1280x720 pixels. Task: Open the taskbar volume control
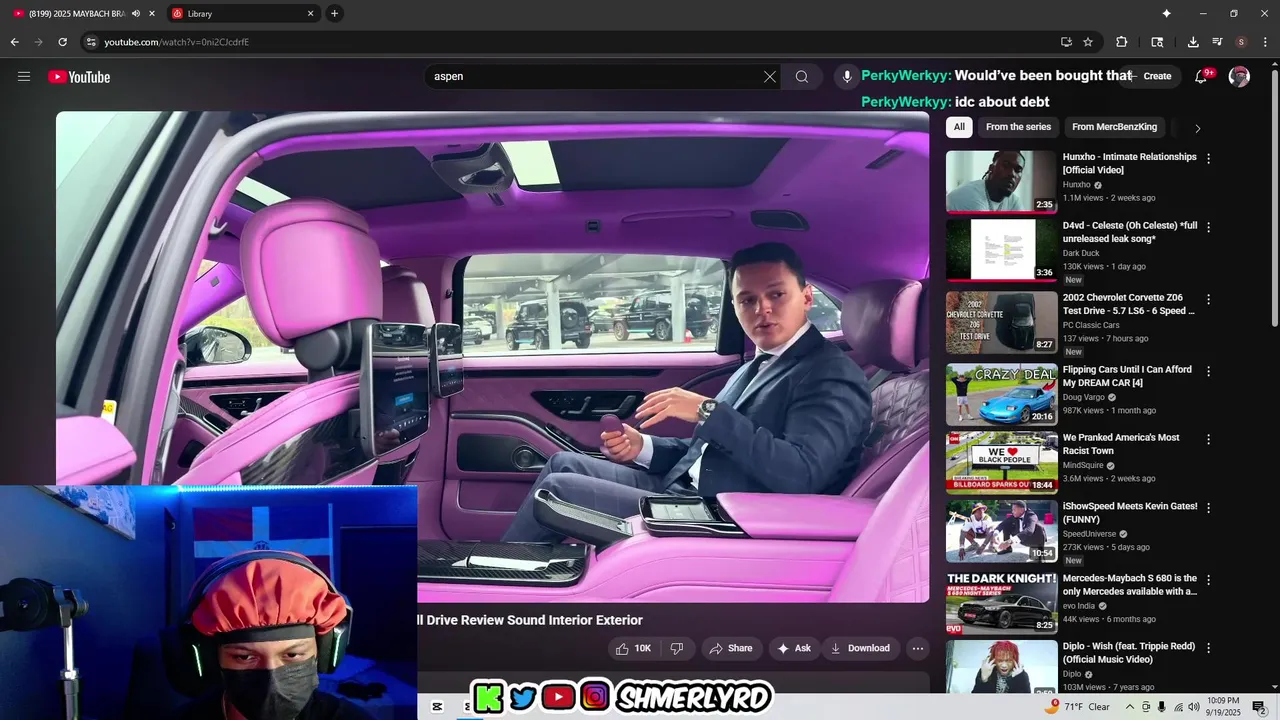click(x=1193, y=706)
